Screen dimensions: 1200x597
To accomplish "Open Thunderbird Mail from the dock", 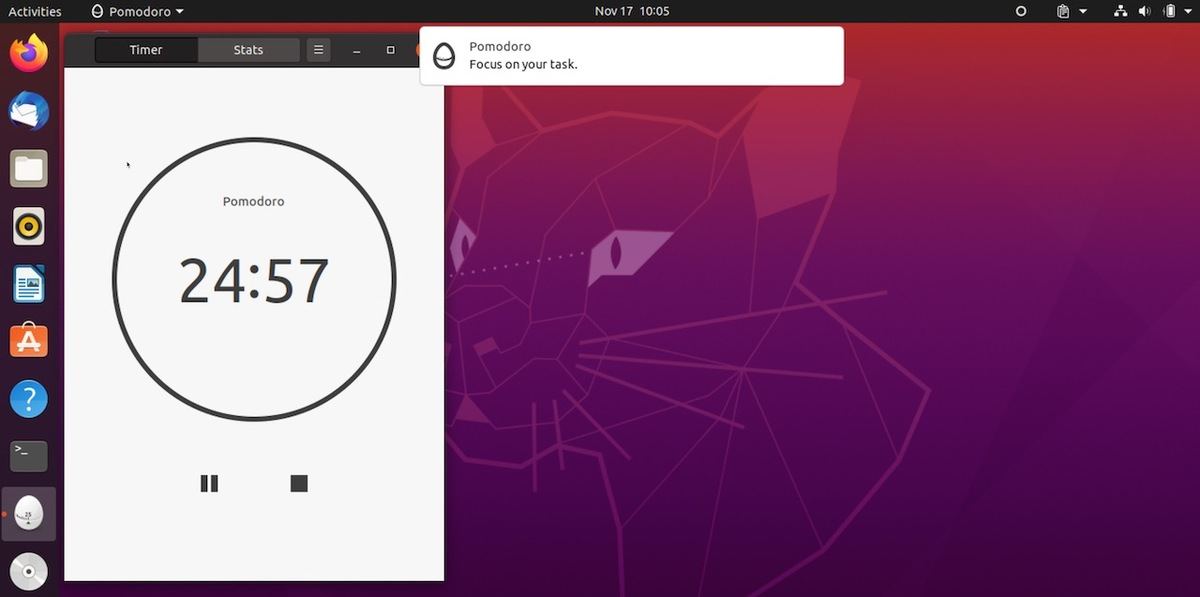I will [29, 111].
